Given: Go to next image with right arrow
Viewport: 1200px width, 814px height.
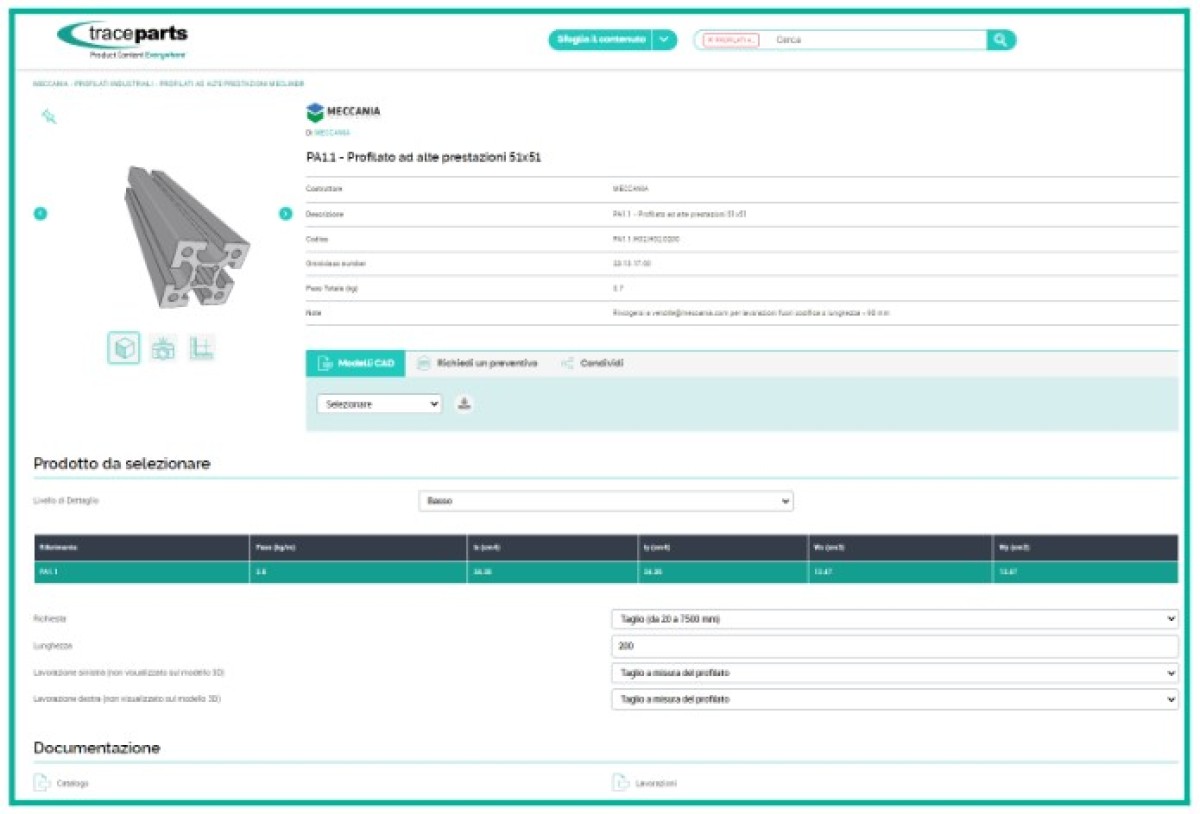Looking at the screenshot, I should (286, 213).
